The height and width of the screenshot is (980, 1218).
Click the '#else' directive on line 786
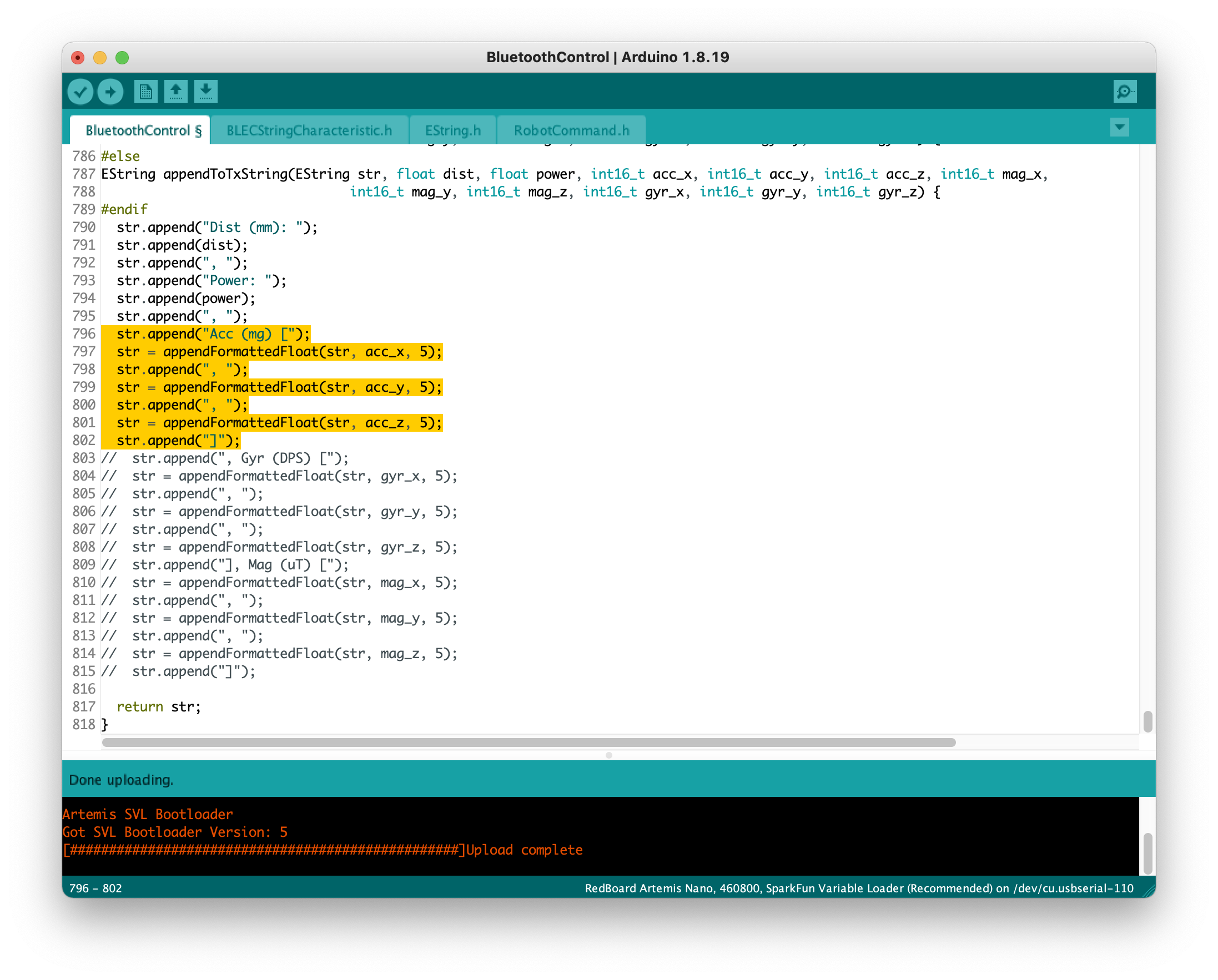[120, 156]
